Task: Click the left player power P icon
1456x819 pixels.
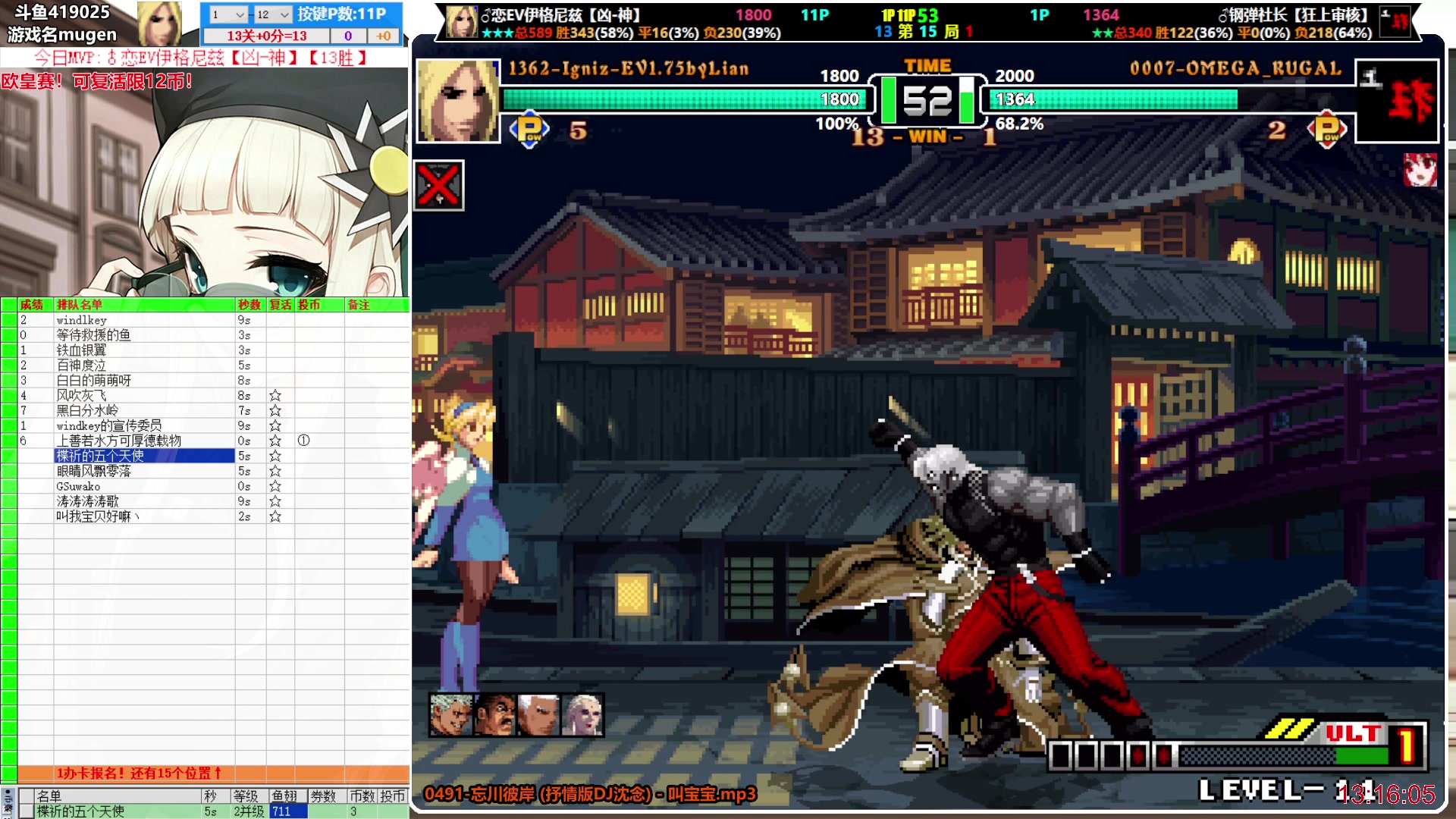Action: pos(529,130)
